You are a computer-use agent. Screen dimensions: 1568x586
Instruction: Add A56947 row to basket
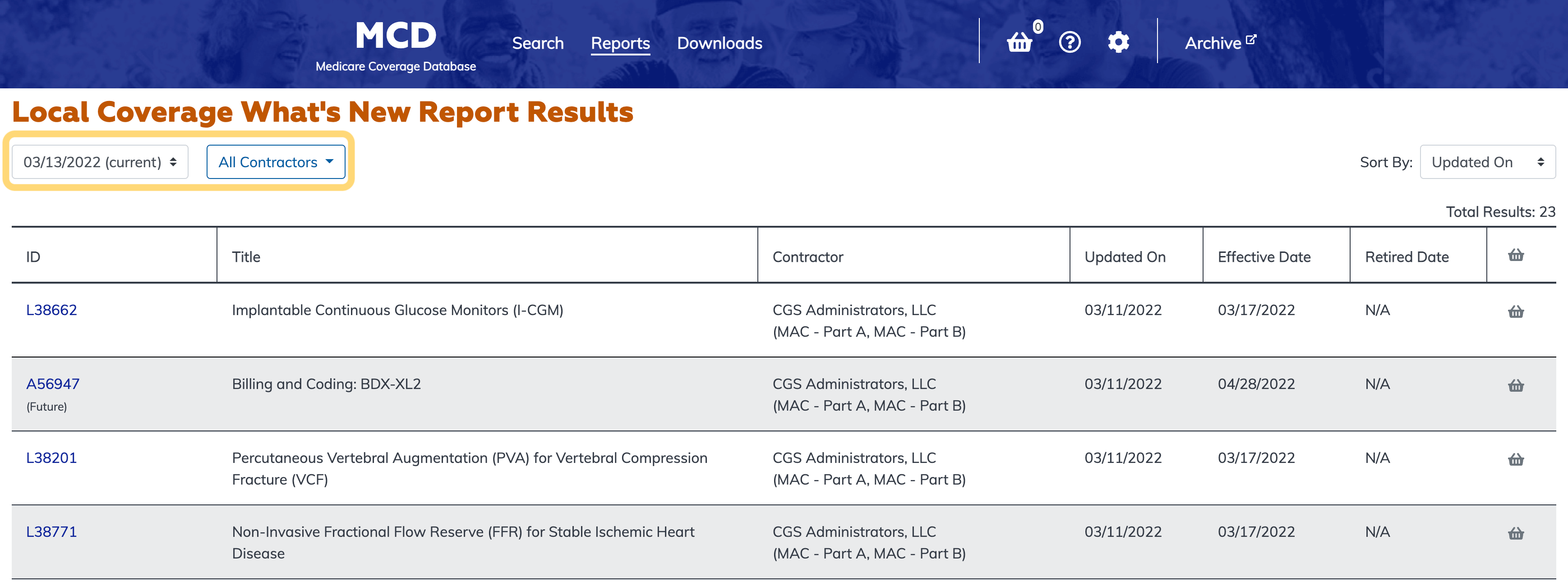(x=1516, y=385)
